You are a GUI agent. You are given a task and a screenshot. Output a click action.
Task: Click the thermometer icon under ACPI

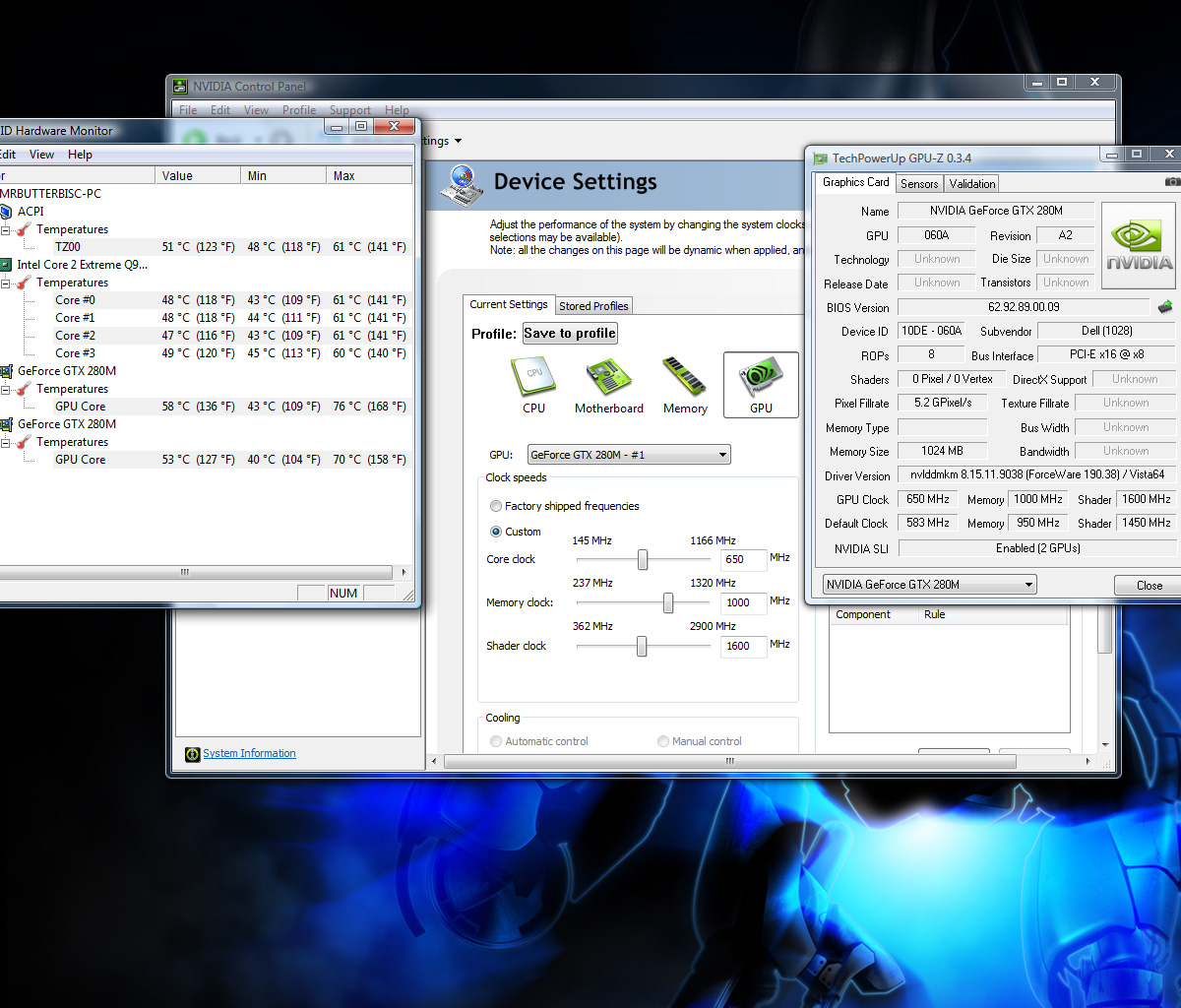(x=24, y=229)
